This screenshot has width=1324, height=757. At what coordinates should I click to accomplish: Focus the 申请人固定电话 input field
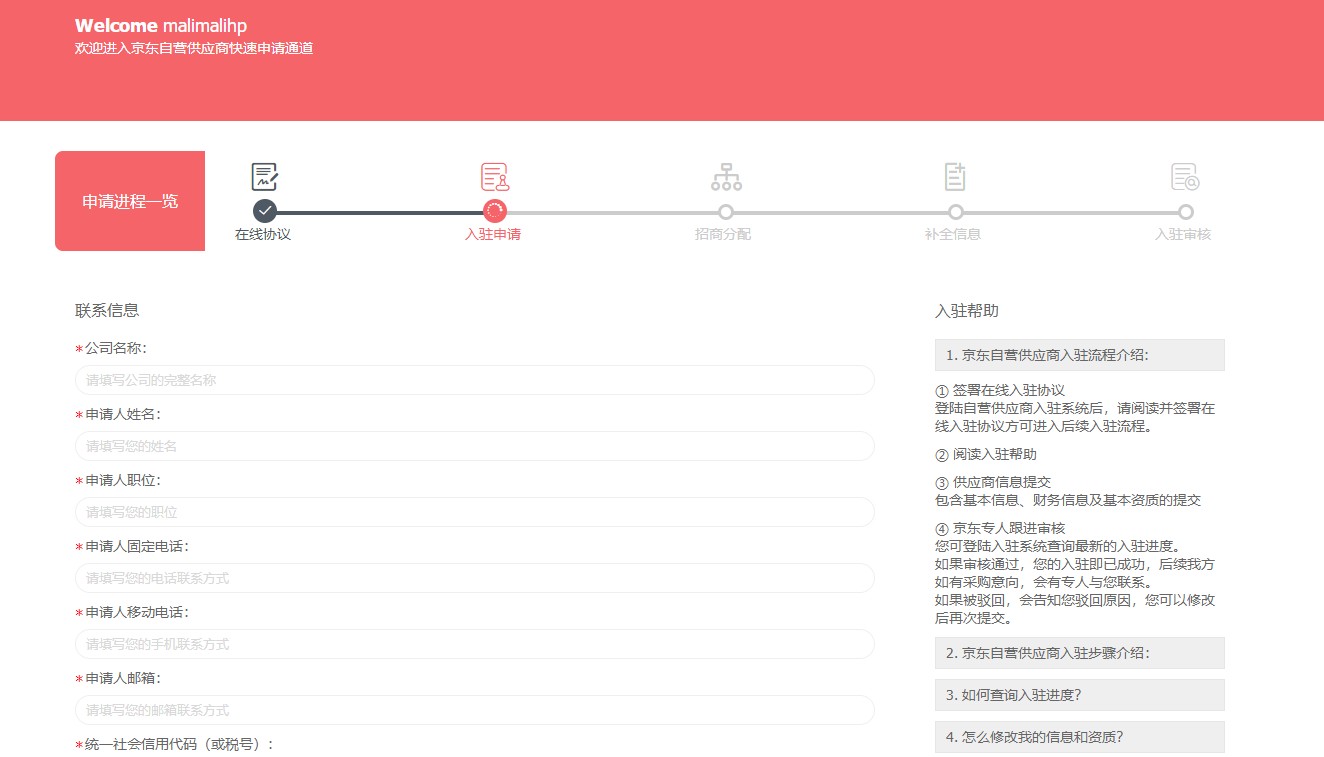pos(475,578)
